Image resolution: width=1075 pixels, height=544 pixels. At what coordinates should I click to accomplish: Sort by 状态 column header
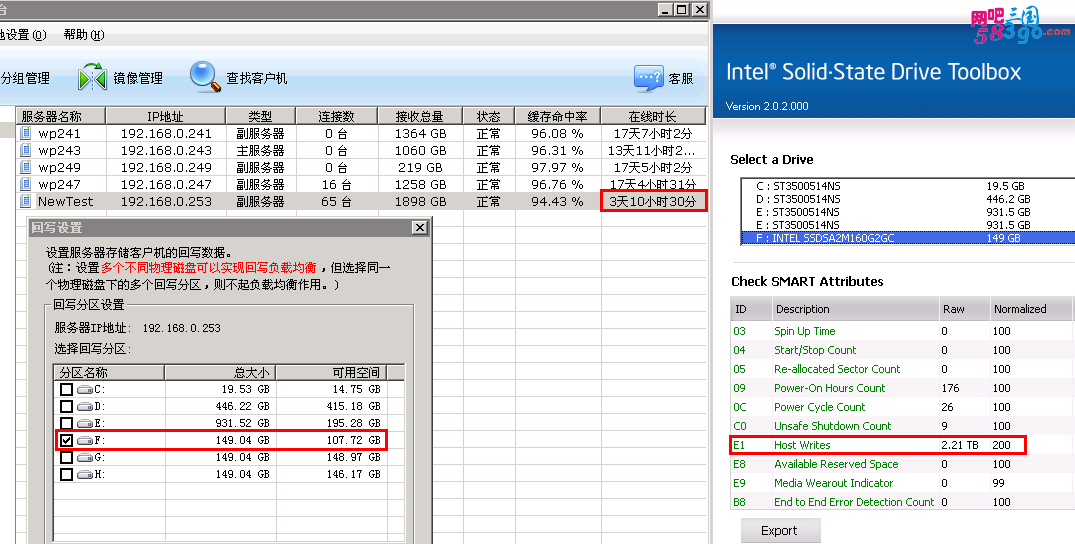click(x=489, y=116)
